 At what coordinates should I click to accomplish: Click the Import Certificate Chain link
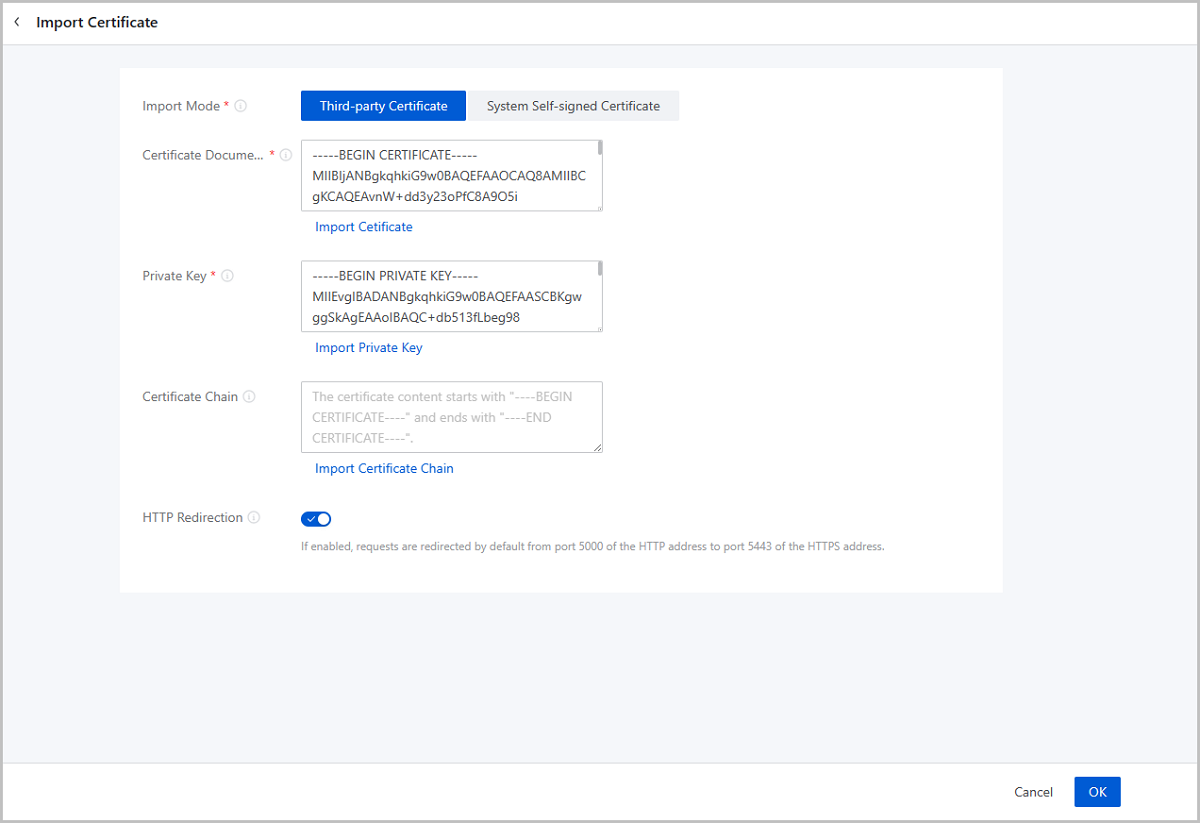pyautogui.click(x=384, y=469)
